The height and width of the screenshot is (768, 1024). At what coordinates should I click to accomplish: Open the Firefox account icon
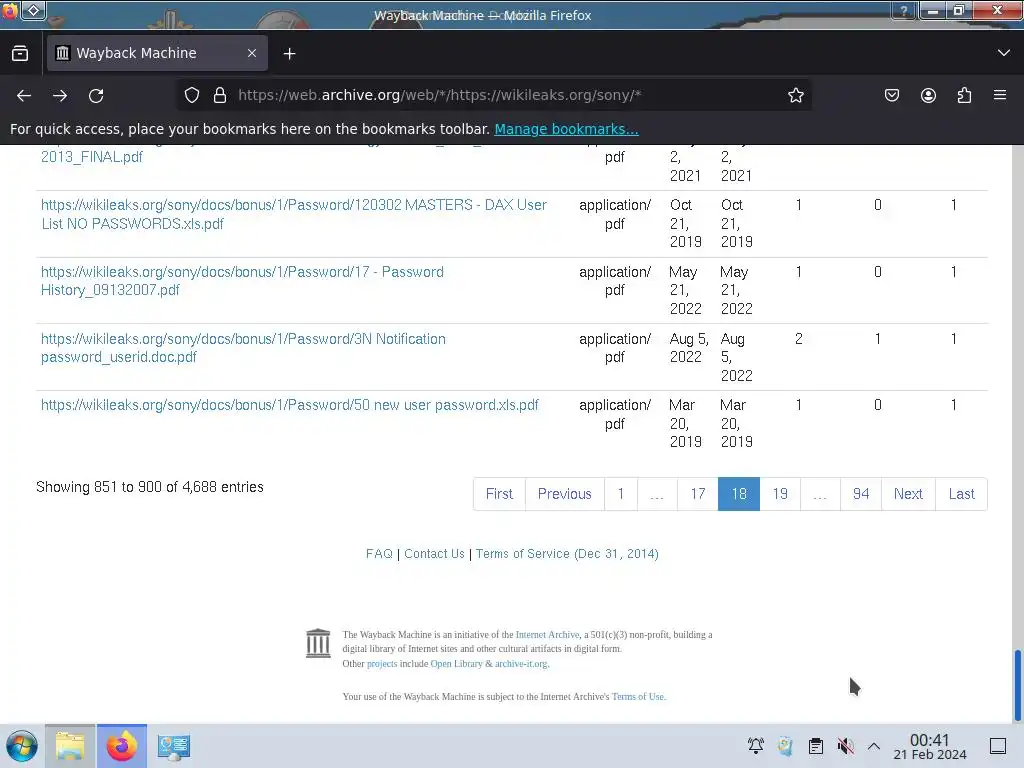coord(928,95)
